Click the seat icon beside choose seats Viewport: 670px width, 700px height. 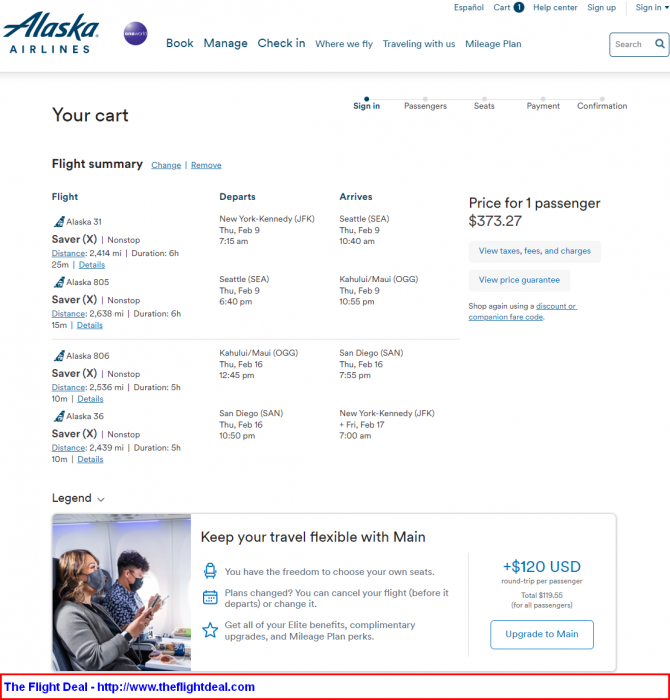point(210,571)
